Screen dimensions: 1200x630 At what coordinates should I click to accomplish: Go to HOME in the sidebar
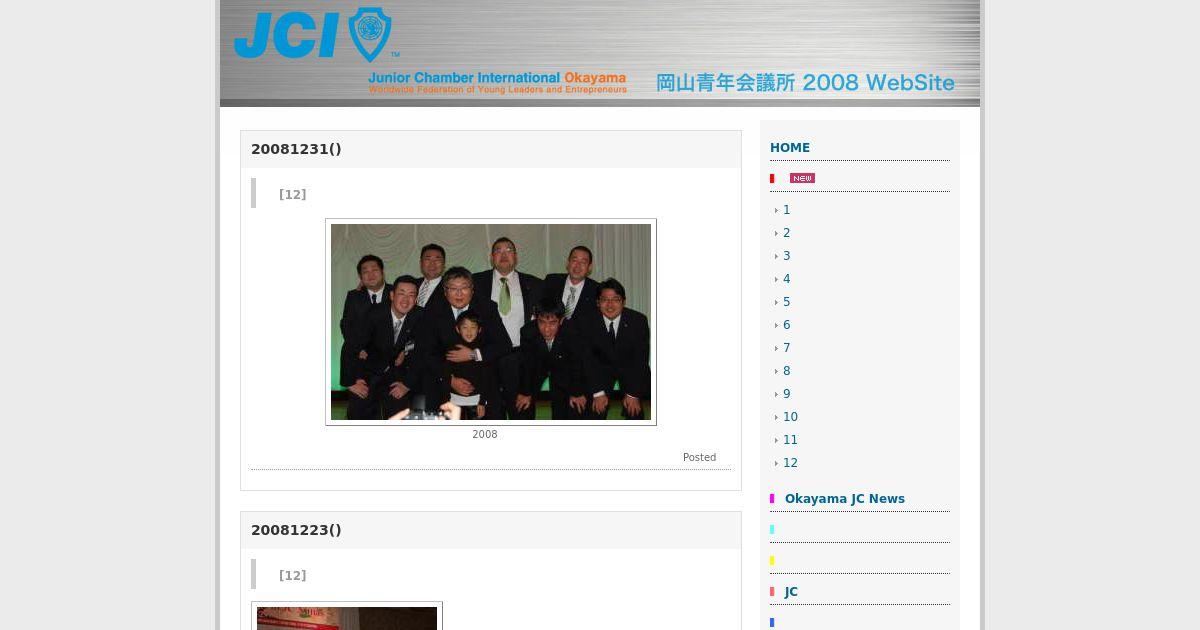(790, 148)
